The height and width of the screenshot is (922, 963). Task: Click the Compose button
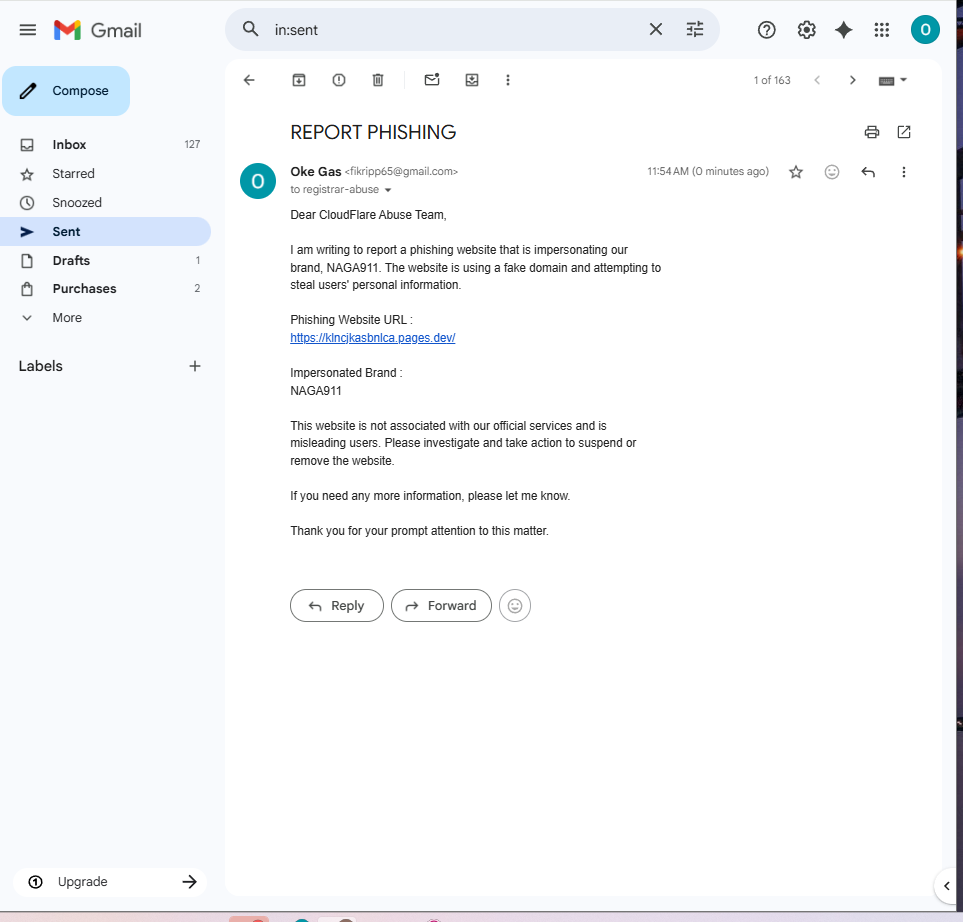pyautogui.click(x=66, y=91)
